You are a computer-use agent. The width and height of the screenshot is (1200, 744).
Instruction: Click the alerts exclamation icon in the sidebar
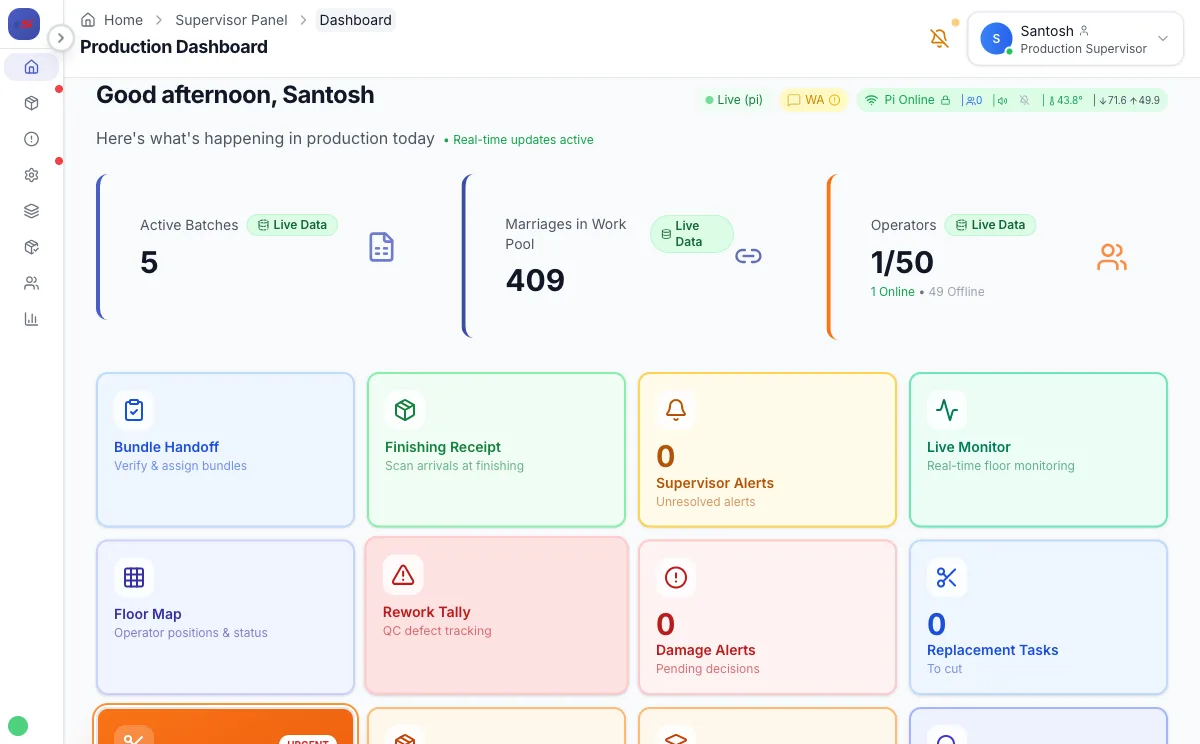click(x=31, y=138)
